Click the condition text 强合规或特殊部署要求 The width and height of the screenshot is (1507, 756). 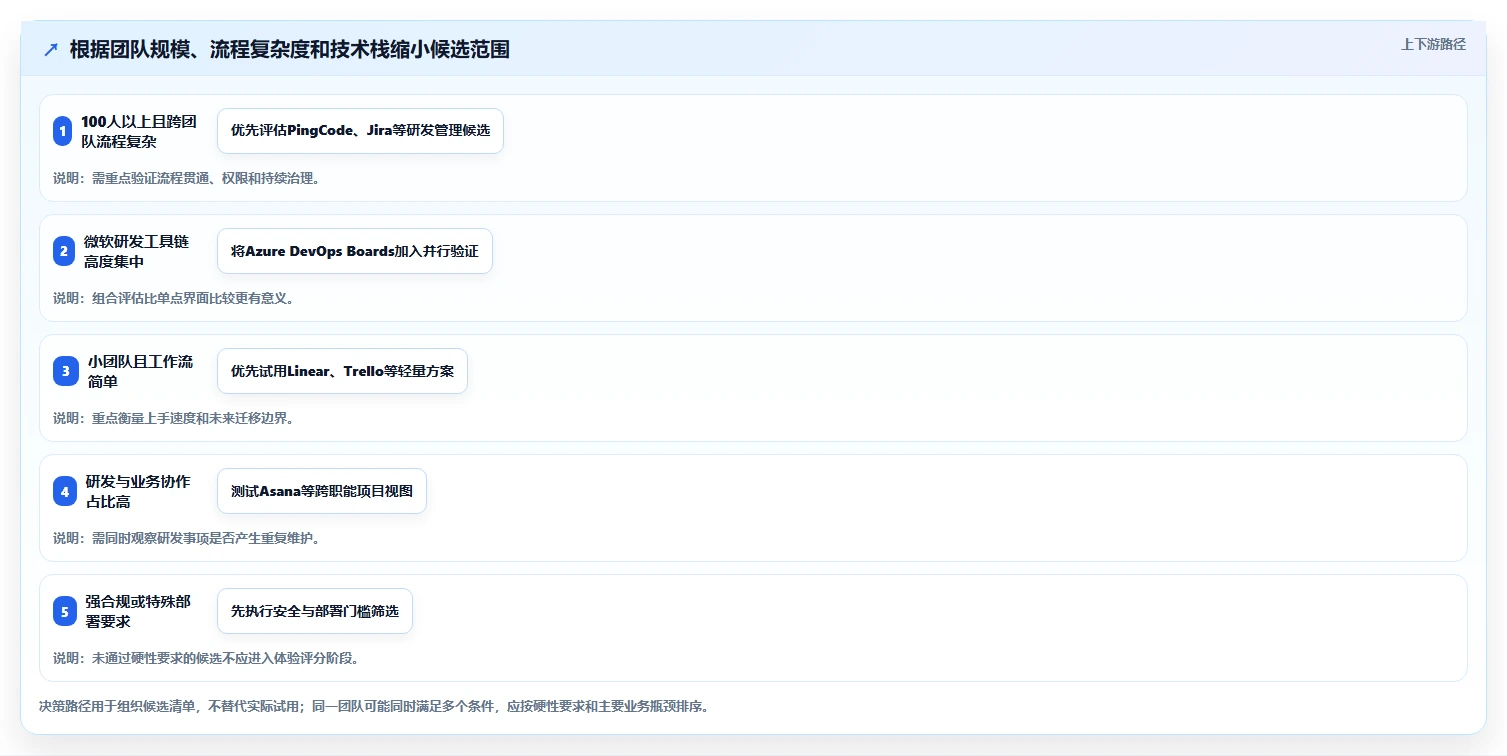tap(139, 611)
